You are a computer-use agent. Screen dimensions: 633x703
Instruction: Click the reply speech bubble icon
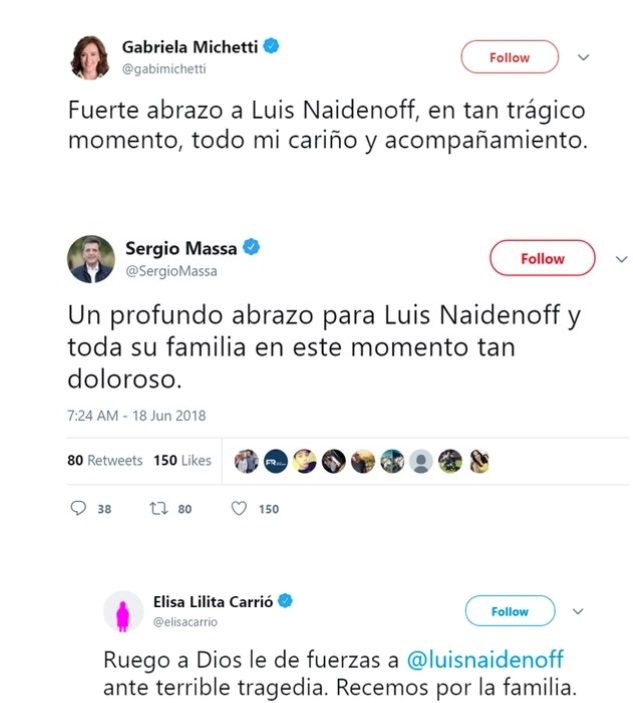(x=80, y=508)
